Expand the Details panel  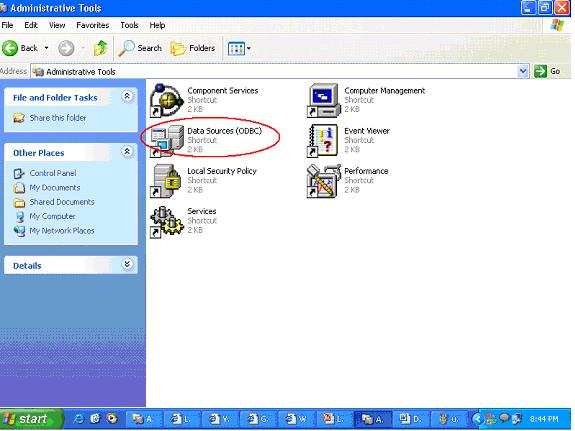point(127,264)
